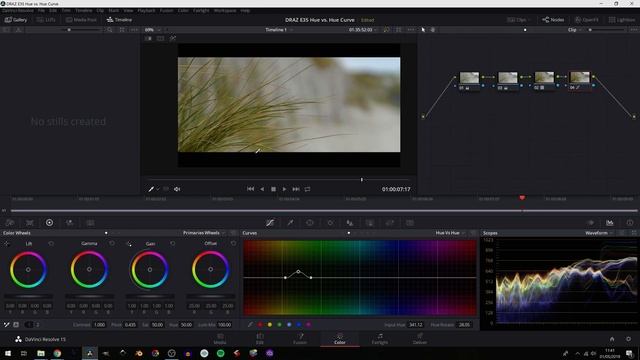640x360 pixels.
Task: Toggle the Timeline panel button
Action: coord(119,20)
